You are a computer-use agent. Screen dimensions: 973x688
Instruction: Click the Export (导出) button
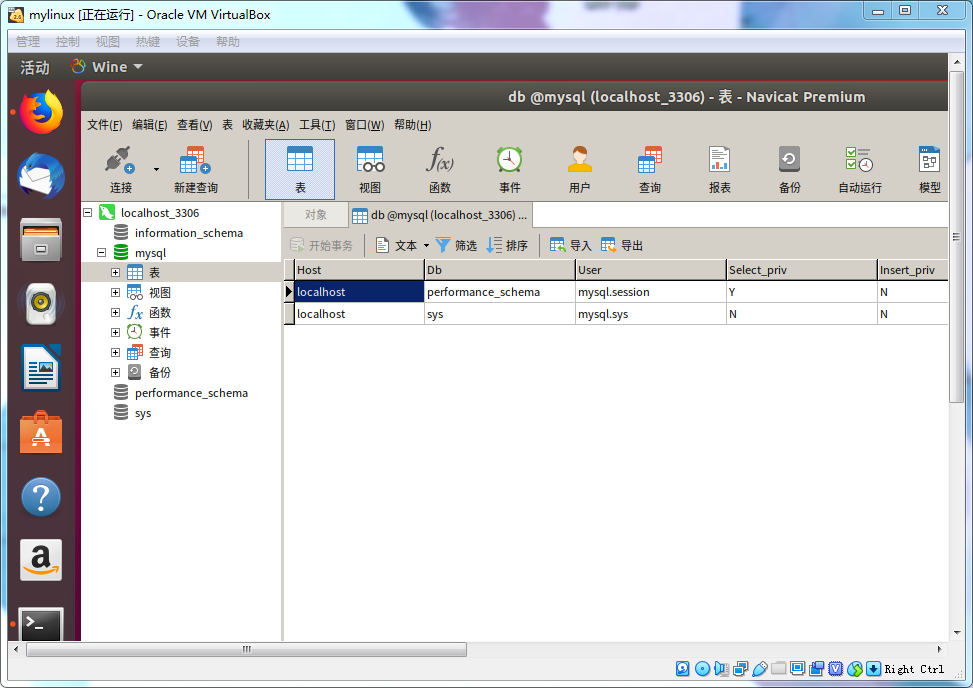pyautogui.click(x=622, y=246)
